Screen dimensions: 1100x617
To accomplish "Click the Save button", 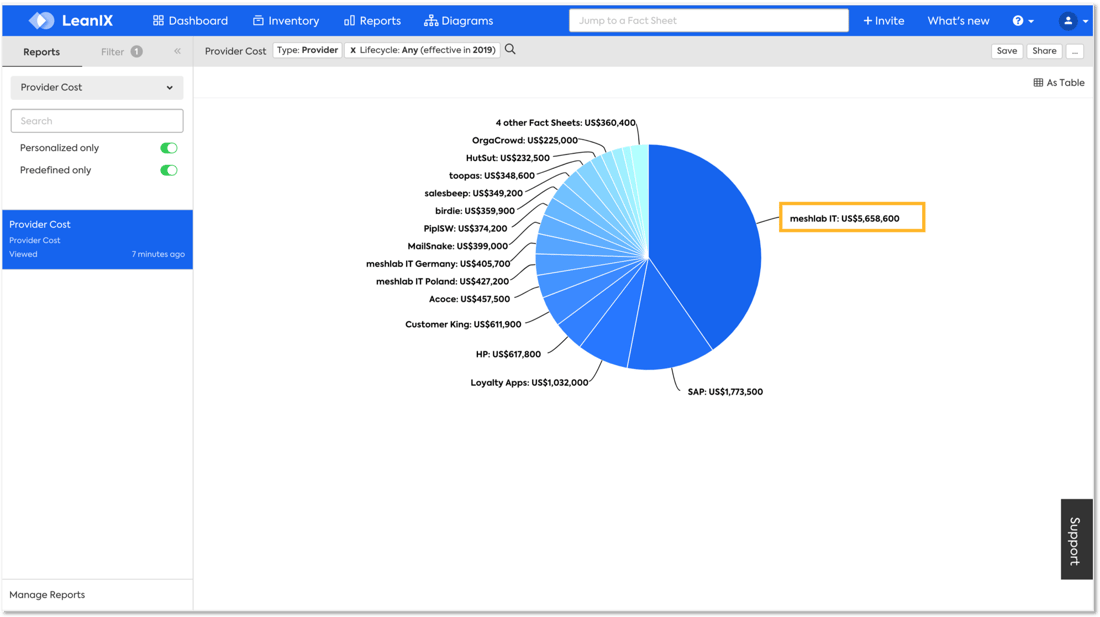I will [1007, 50].
